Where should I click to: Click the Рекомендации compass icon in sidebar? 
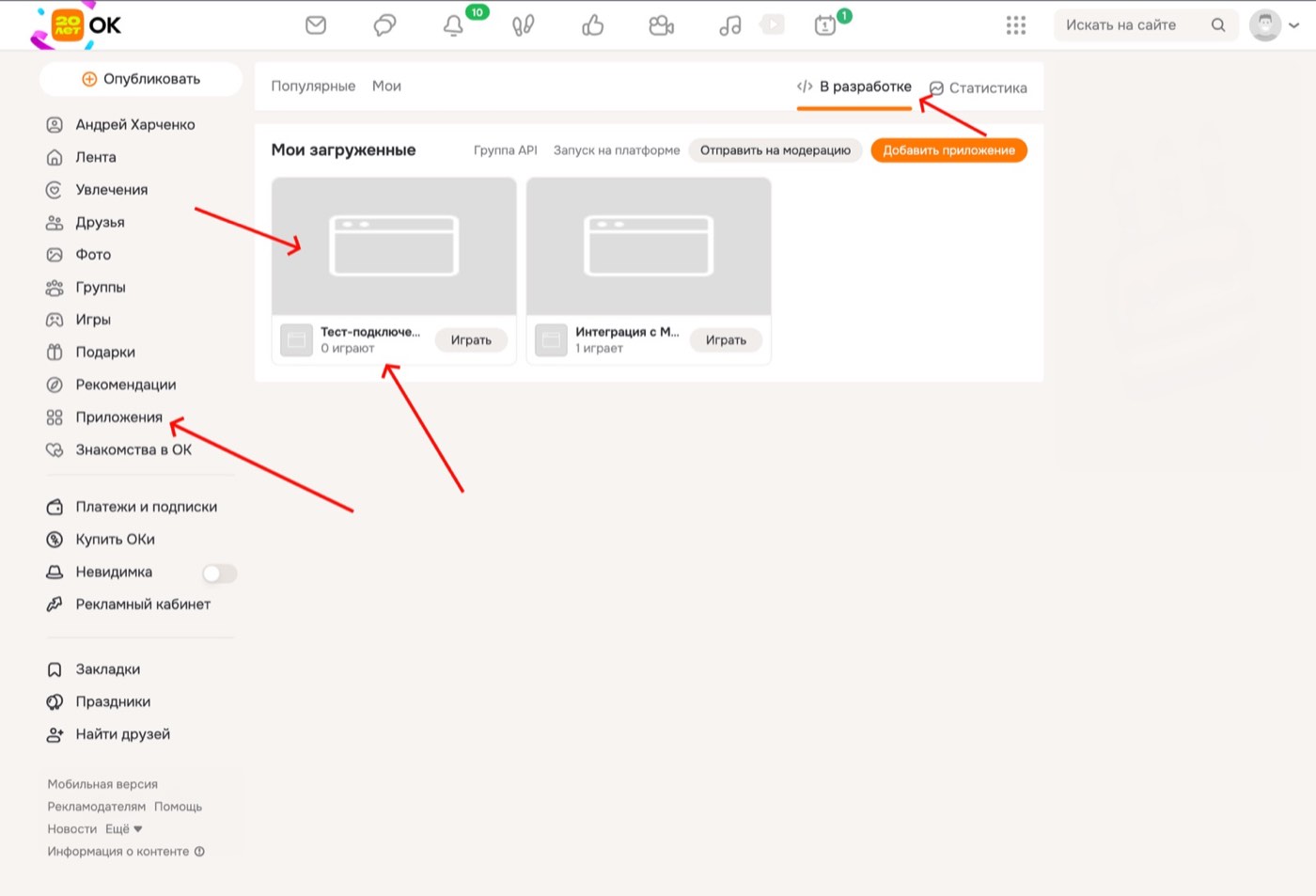(55, 385)
